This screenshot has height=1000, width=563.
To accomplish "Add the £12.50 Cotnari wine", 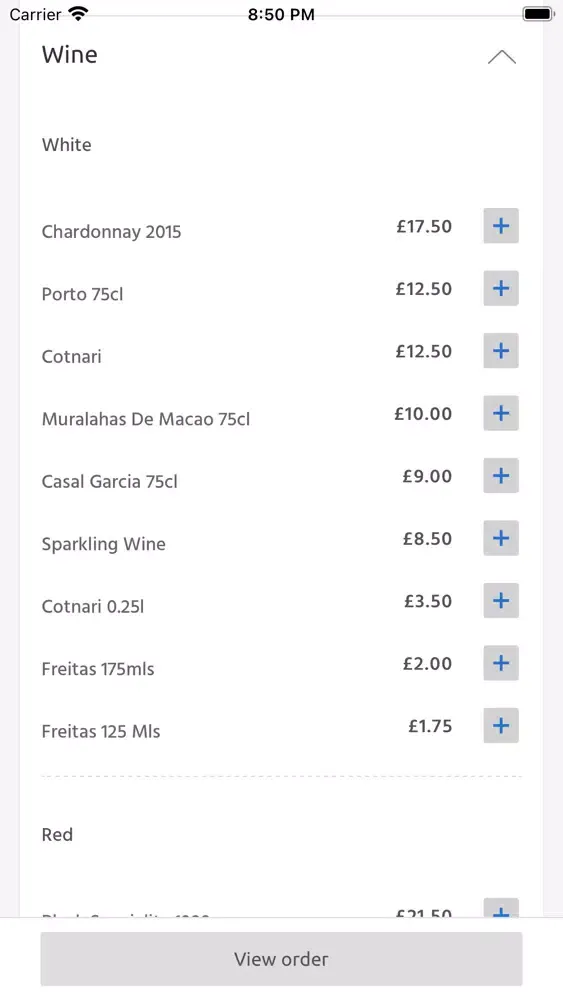I will tap(501, 351).
